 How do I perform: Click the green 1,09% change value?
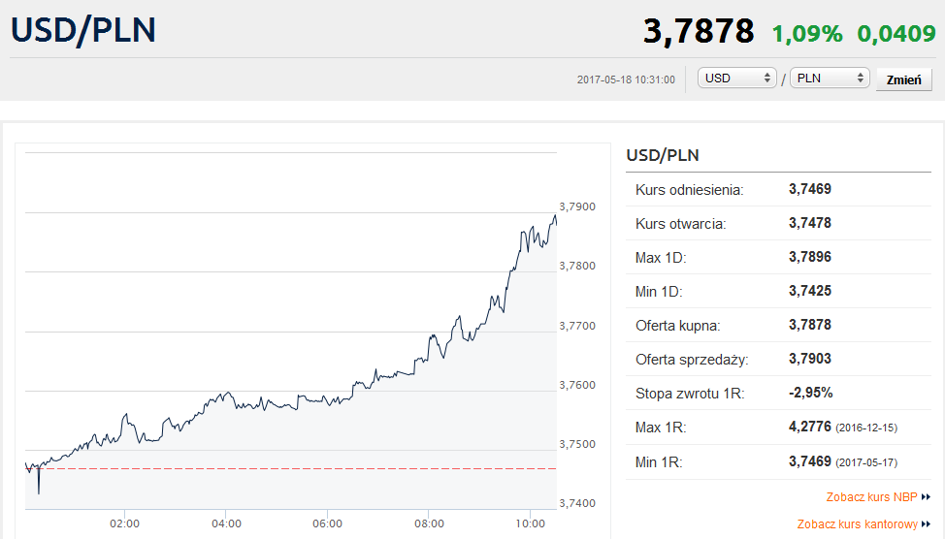click(x=806, y=33)
